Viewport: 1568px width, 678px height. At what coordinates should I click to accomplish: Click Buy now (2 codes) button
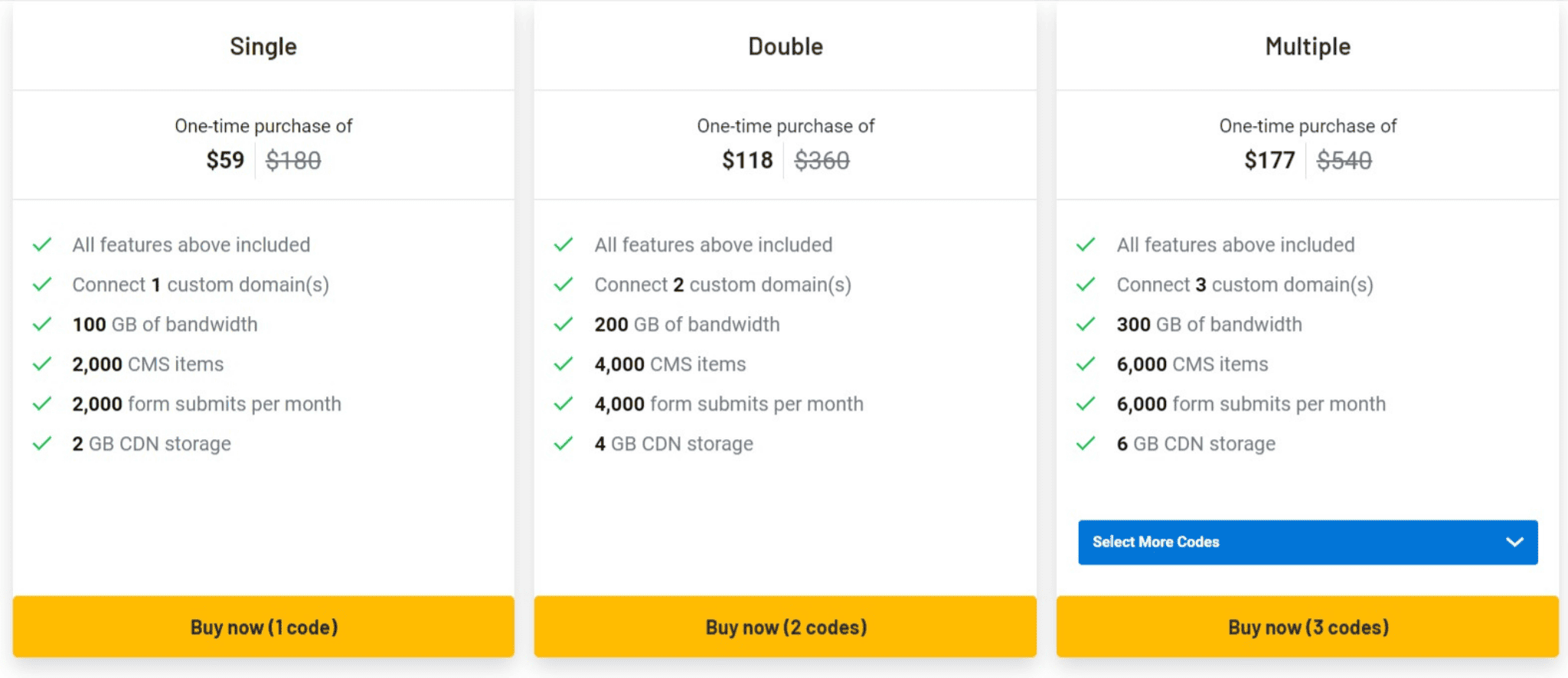(786, 627)
